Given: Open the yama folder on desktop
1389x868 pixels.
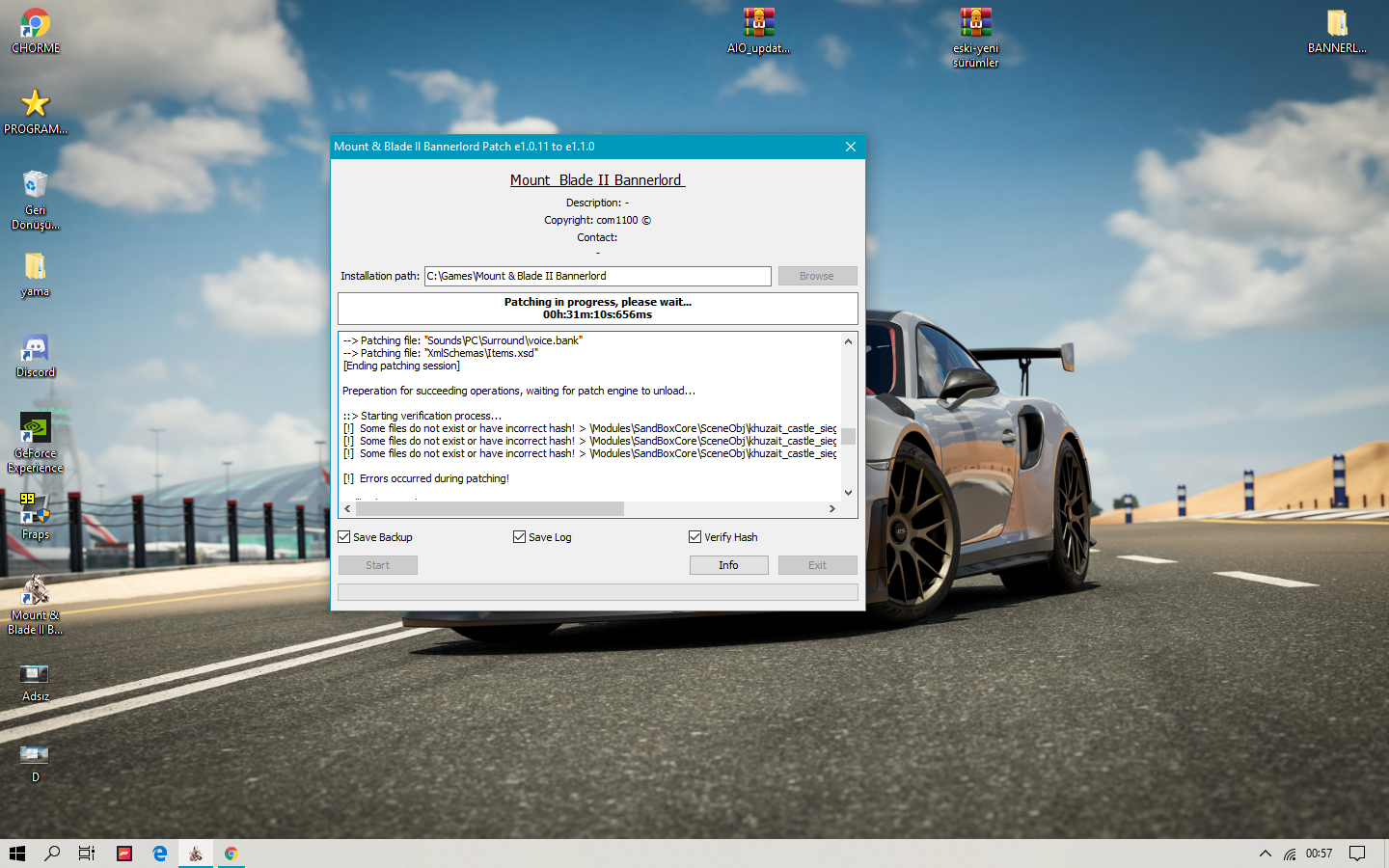Looking at the screenshot, I should [x=36, y=275].
